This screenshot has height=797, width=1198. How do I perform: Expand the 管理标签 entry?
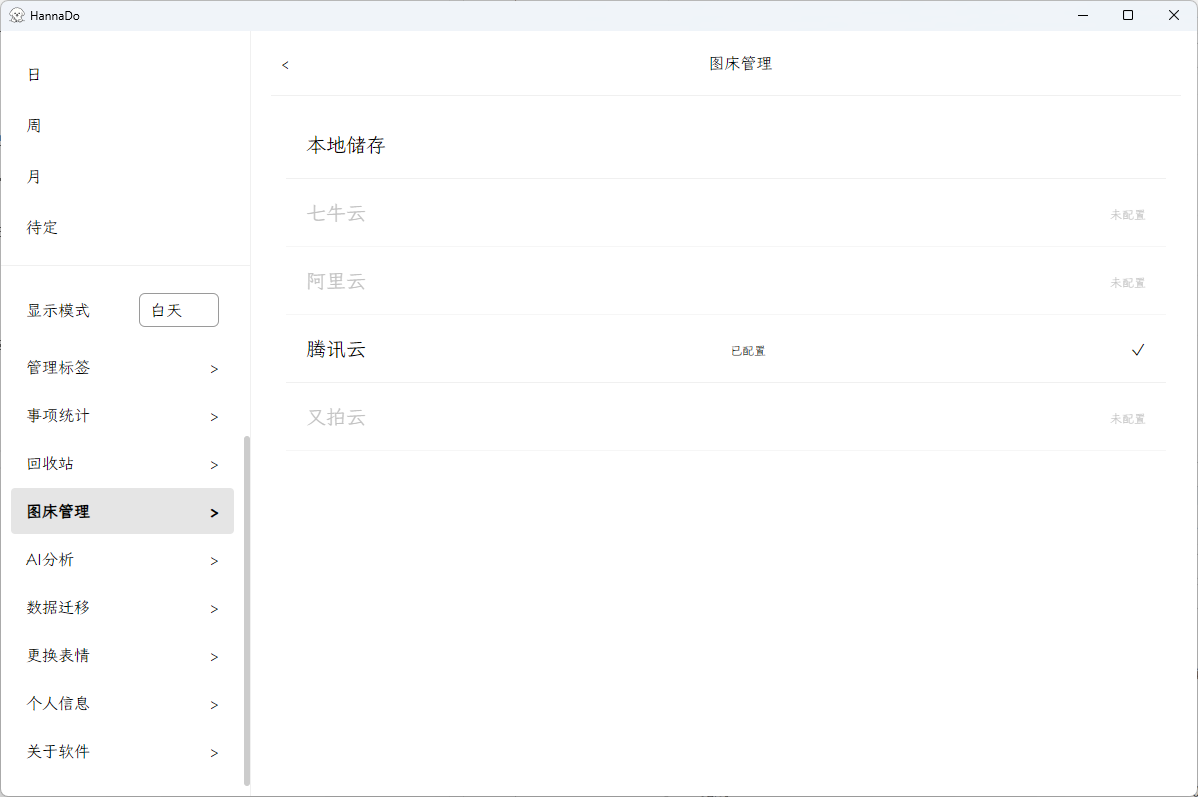pyautogui.click(x=57, y=367)
